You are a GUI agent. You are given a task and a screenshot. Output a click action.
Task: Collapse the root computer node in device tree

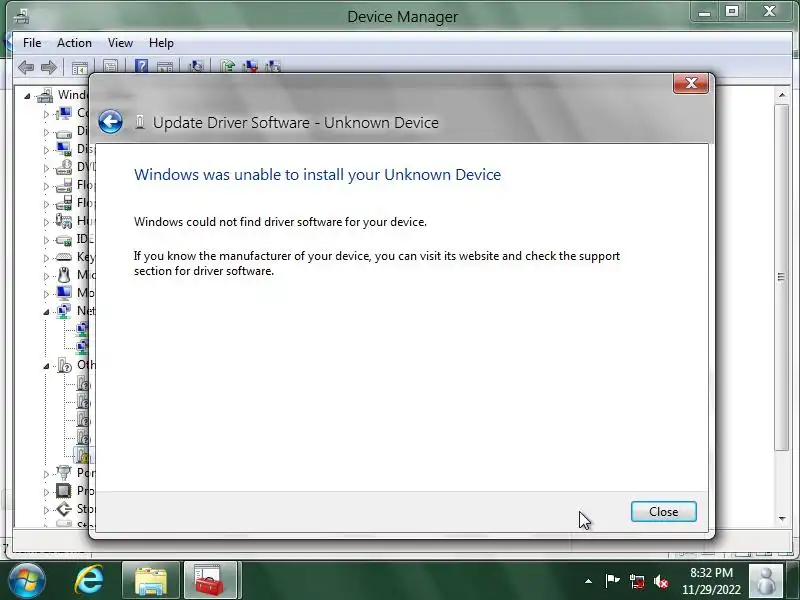(x=27, y=96)
